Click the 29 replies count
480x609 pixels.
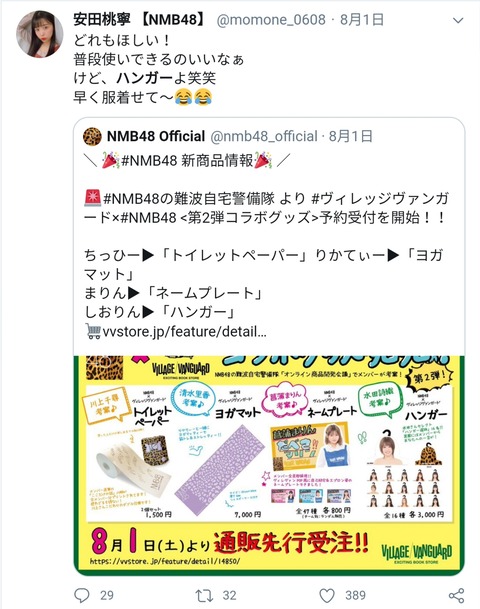[107, 595]
